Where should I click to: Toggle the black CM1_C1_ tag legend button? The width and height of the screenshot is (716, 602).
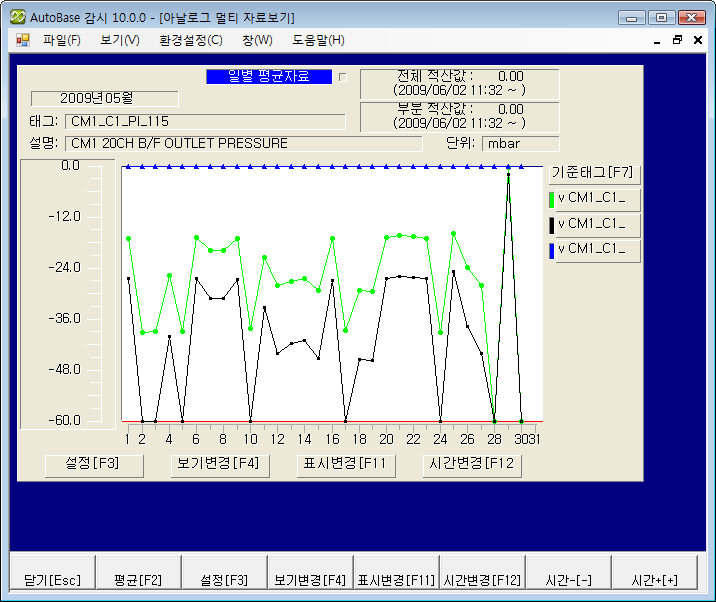tap(598, 225)
